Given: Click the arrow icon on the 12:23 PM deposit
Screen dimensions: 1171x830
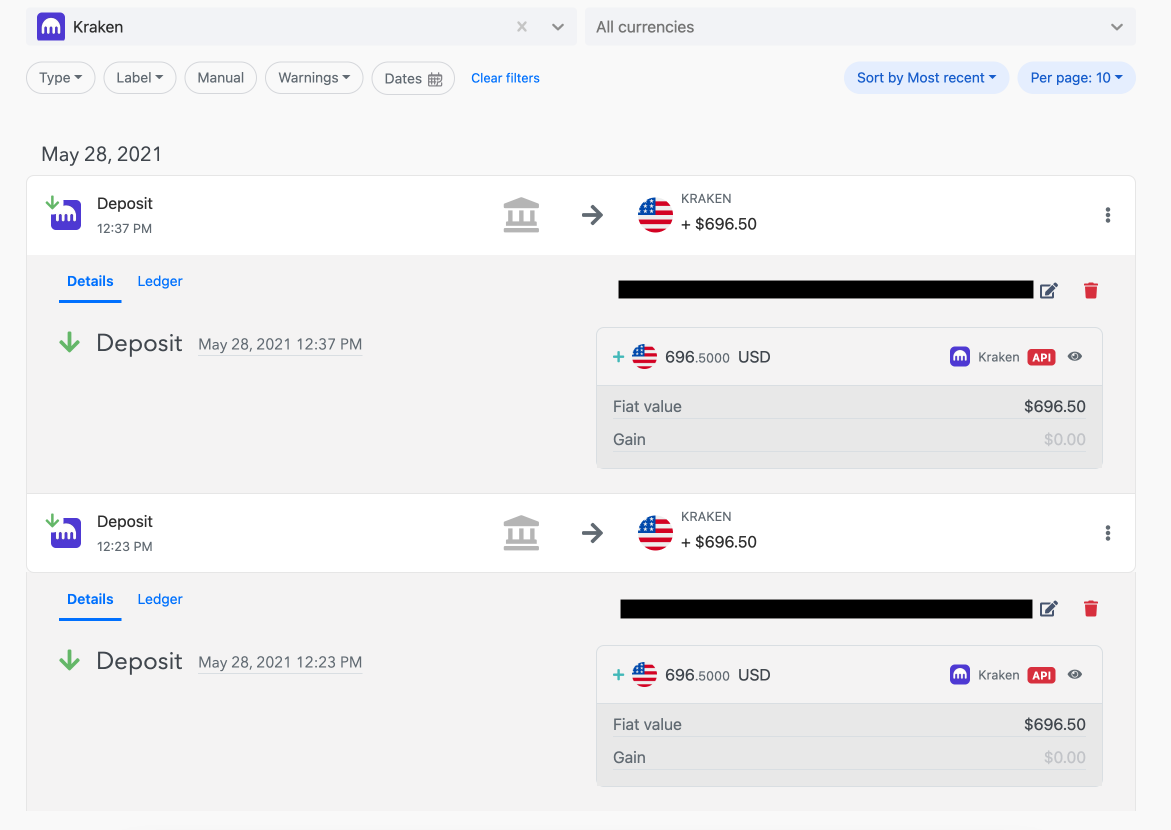Looking at the screenshot, I should [592, 533].
